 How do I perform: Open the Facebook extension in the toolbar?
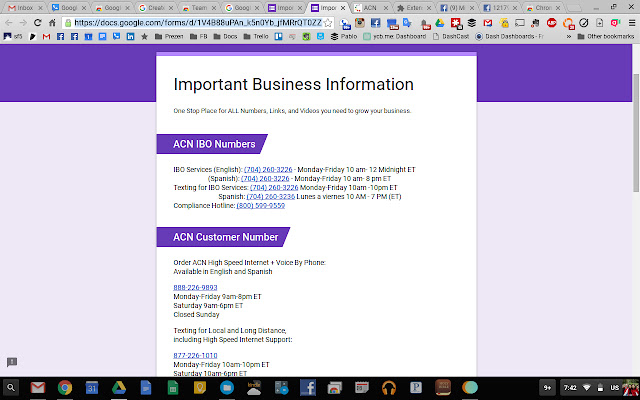tap(376, 23)
